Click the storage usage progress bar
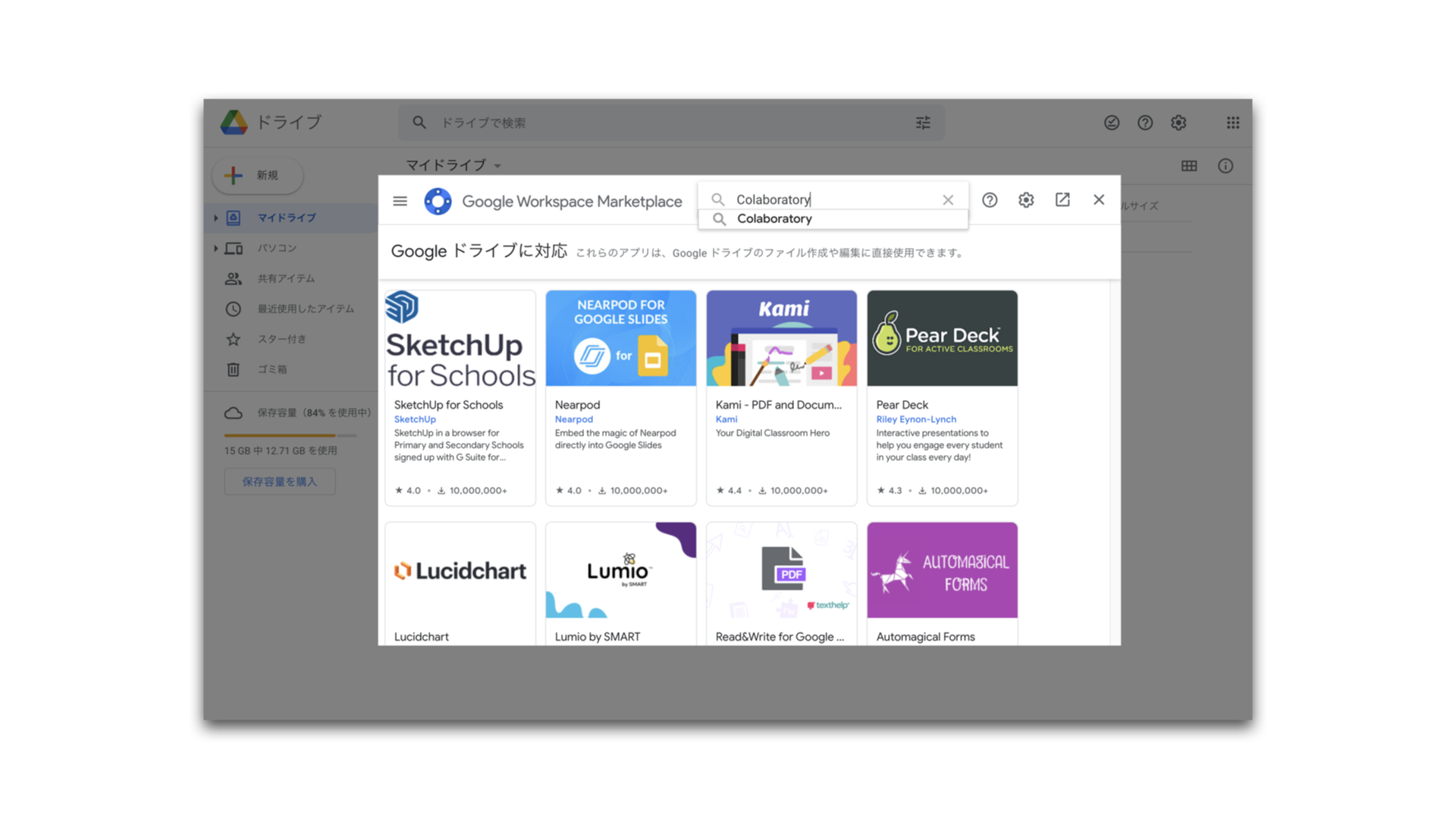The width and height of the screenshot is (1456, 819). [x=290, y=435]
